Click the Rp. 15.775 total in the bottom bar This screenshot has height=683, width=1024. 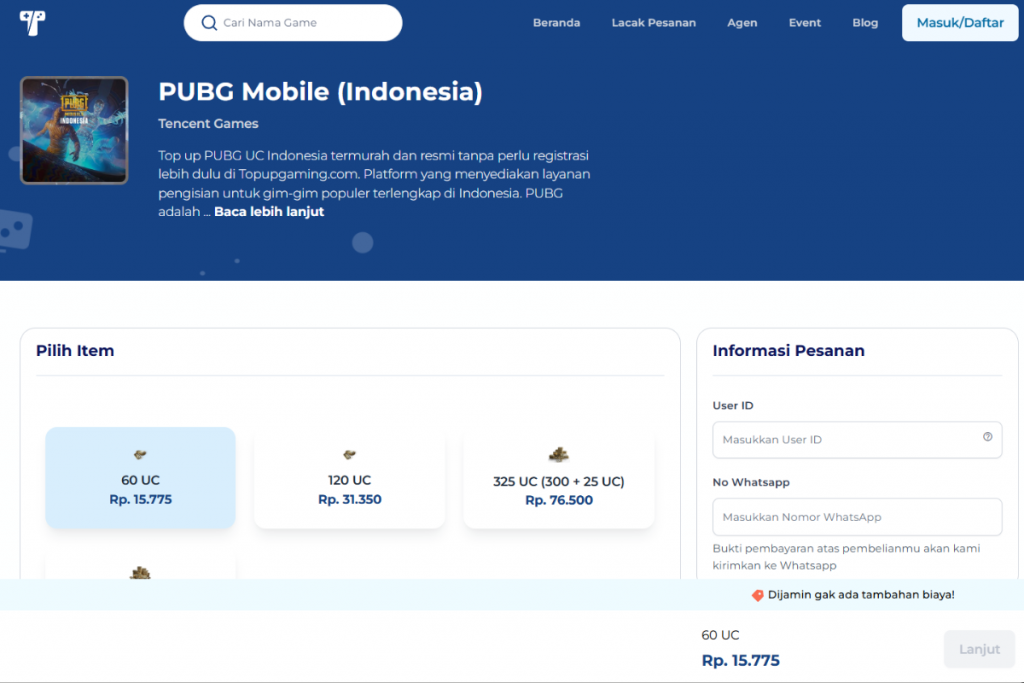pos(741,661)
